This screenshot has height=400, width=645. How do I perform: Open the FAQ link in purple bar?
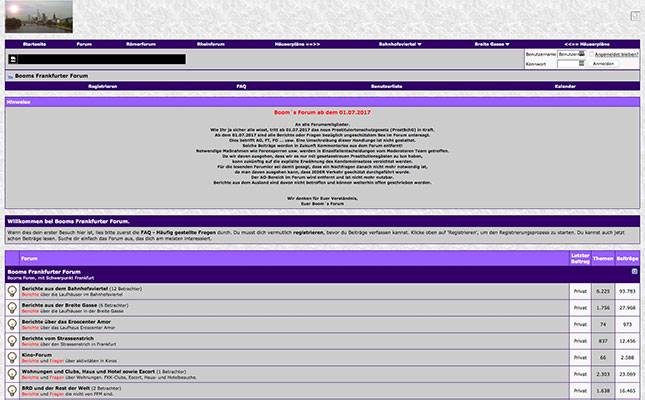pos(241,86)
